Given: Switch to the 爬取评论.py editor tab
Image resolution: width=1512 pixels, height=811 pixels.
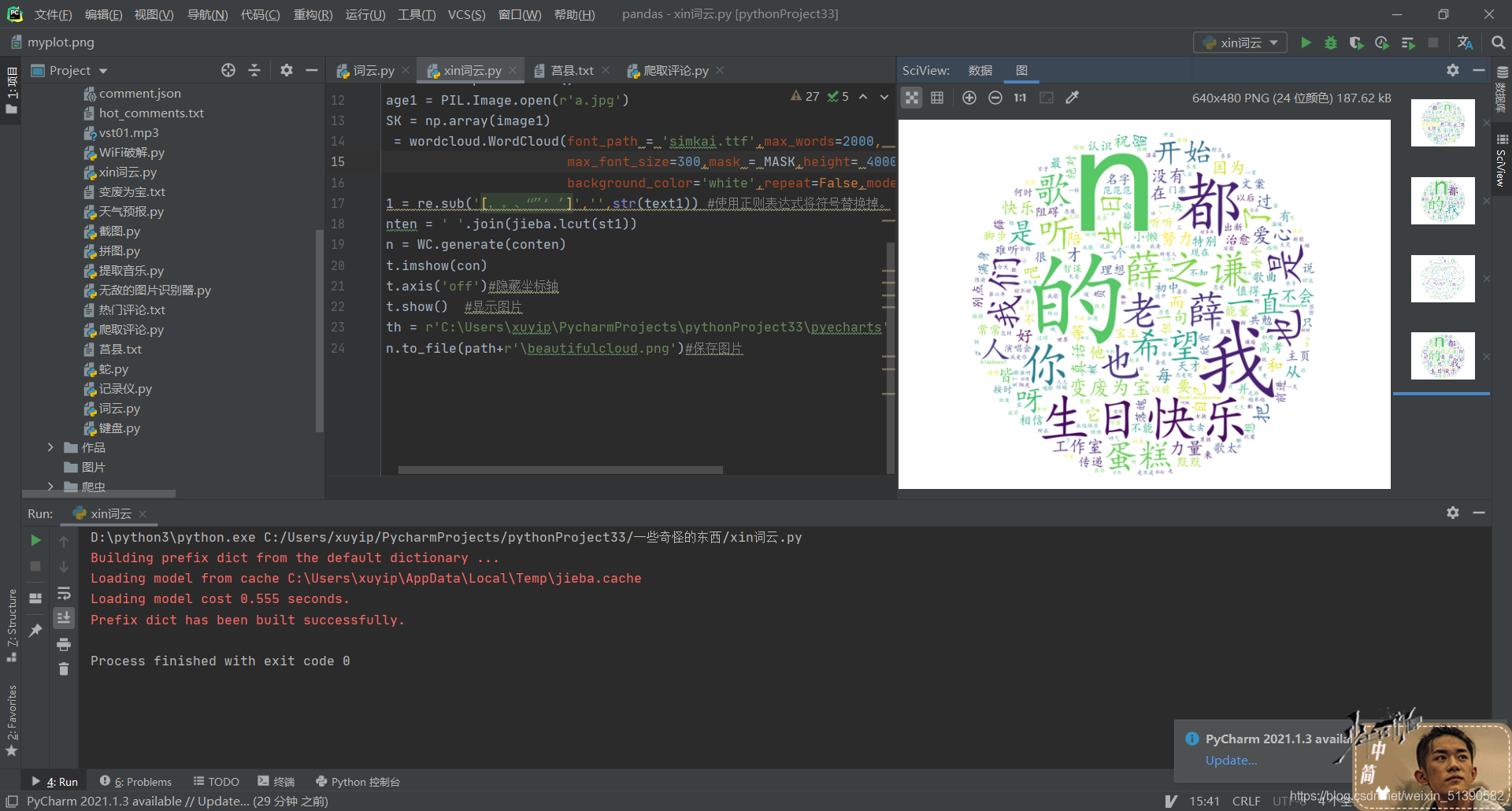Looking at the screenshot, I should pos(676,70).
